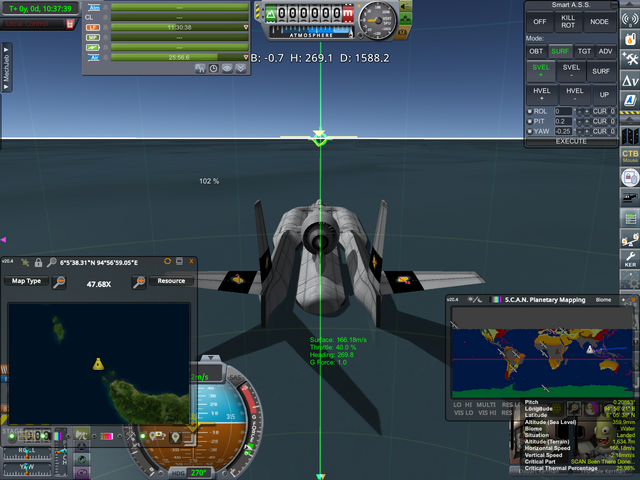This screenshot has width=640, height=480.
Task: Click the OFF button in Smart A.S.S.
Action: tap(540, 22)
